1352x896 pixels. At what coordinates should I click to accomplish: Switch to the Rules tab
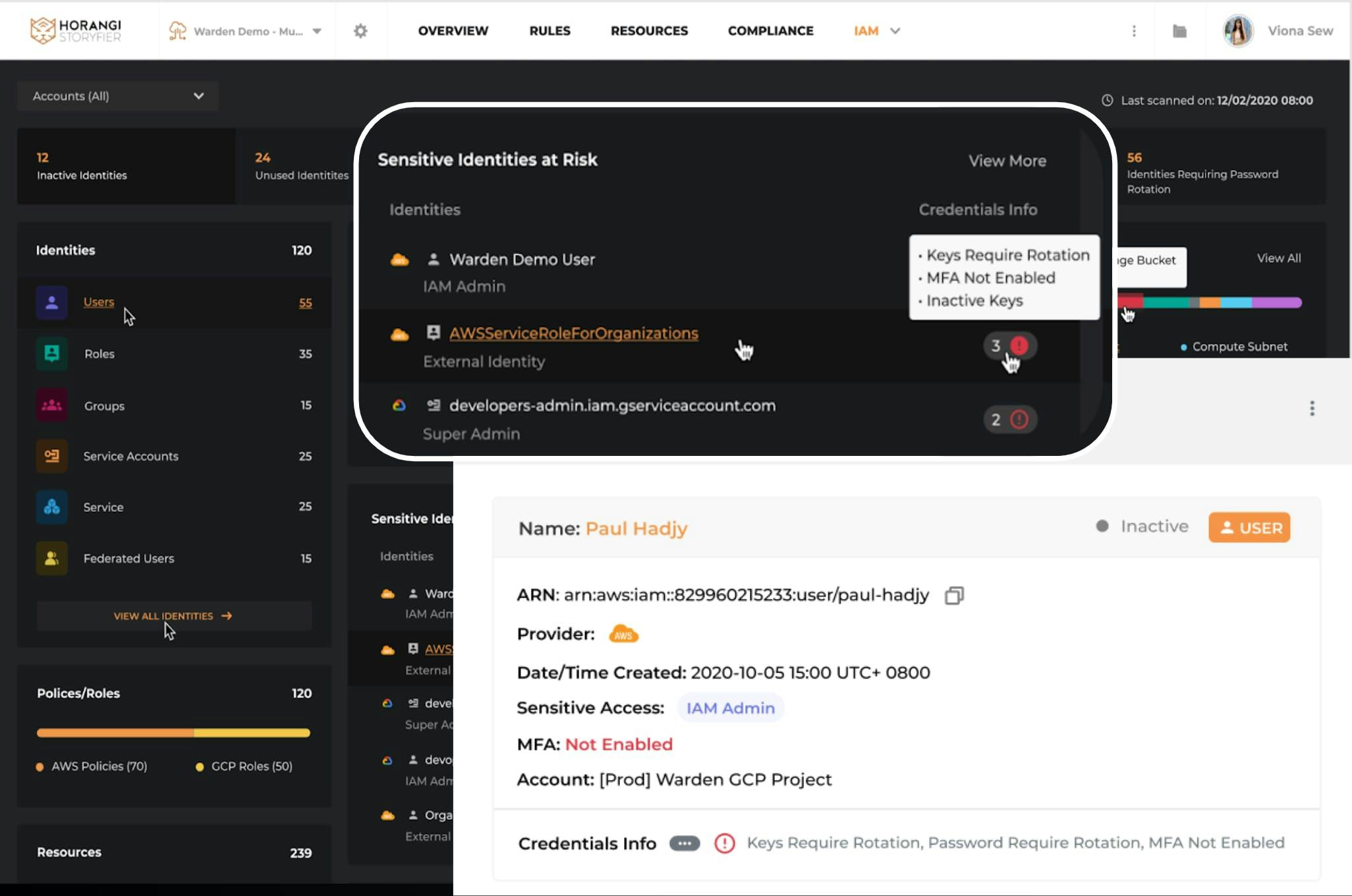(550, 31)
